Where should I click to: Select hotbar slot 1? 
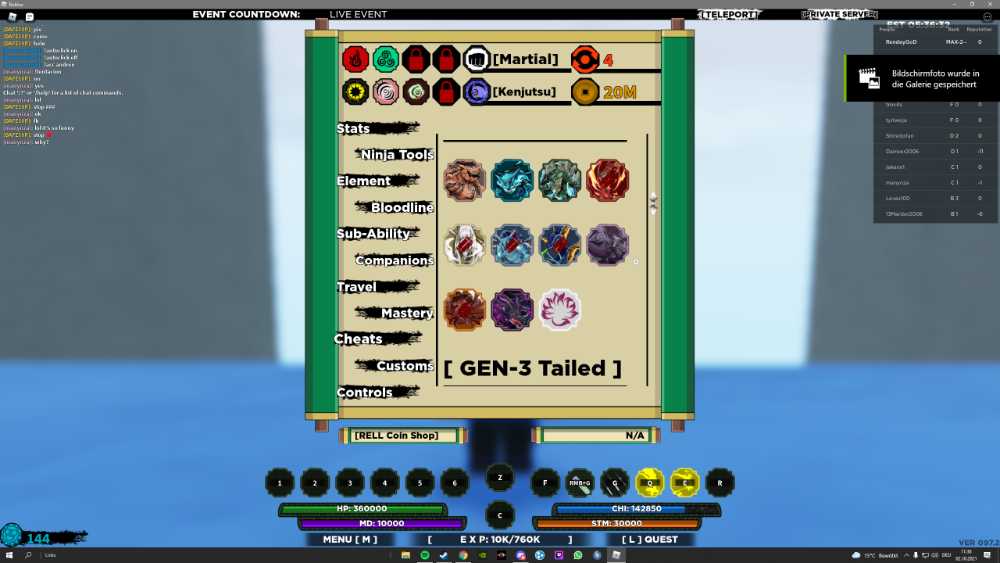(279, 483)
